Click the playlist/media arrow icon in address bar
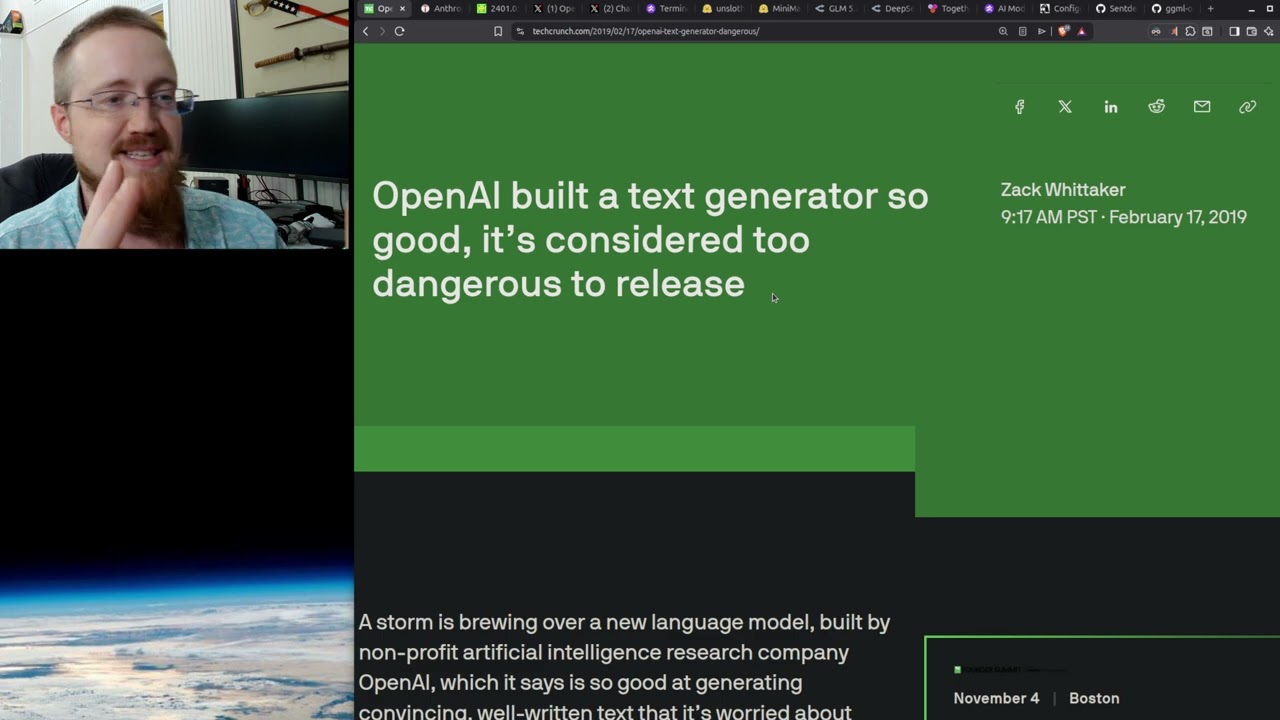 click(x=1041, y=31)
